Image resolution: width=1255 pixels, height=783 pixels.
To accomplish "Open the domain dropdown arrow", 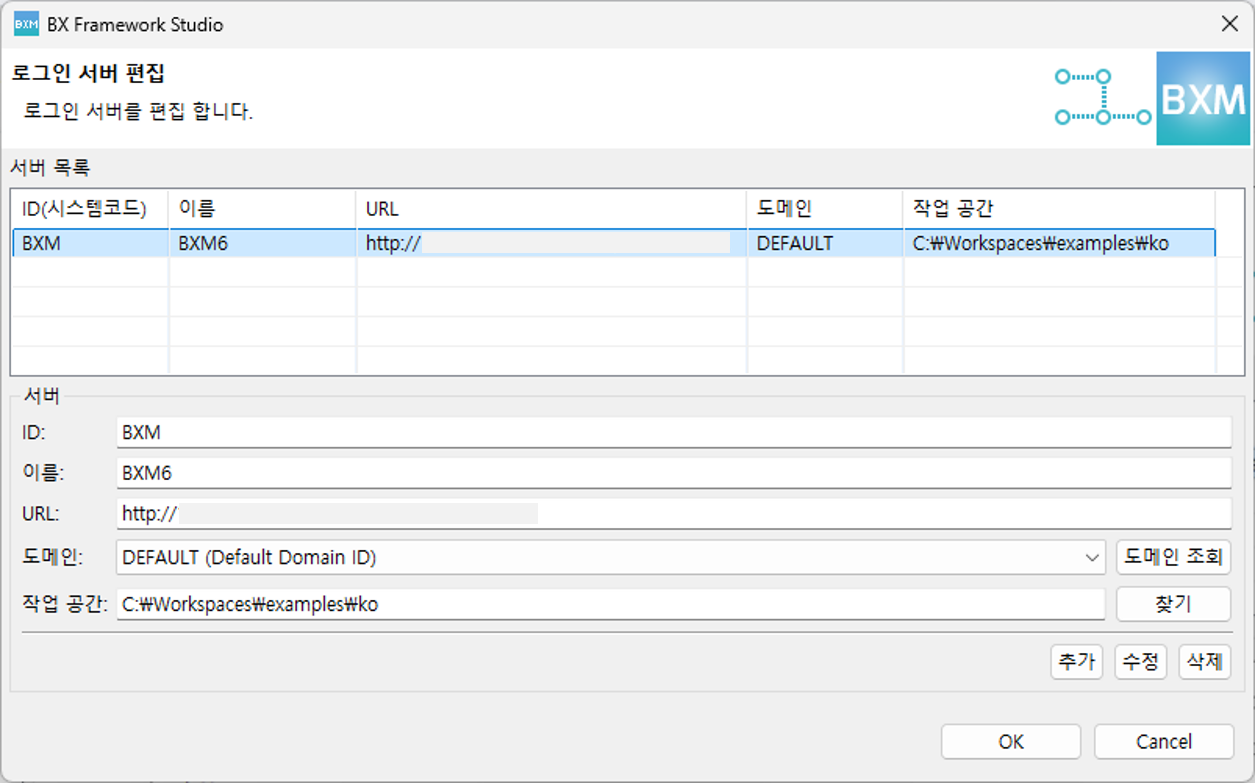I will (1092, 558).
